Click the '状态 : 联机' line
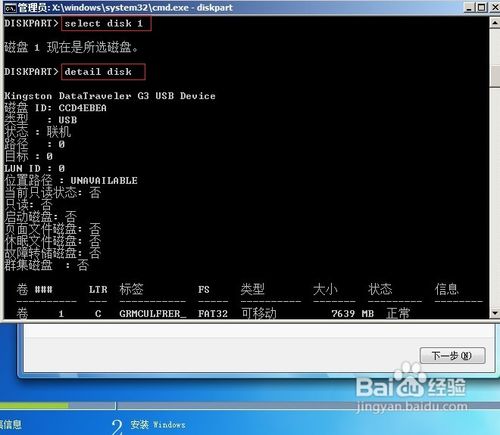This screenshot has width=500, height=435. tap(38, 132)
